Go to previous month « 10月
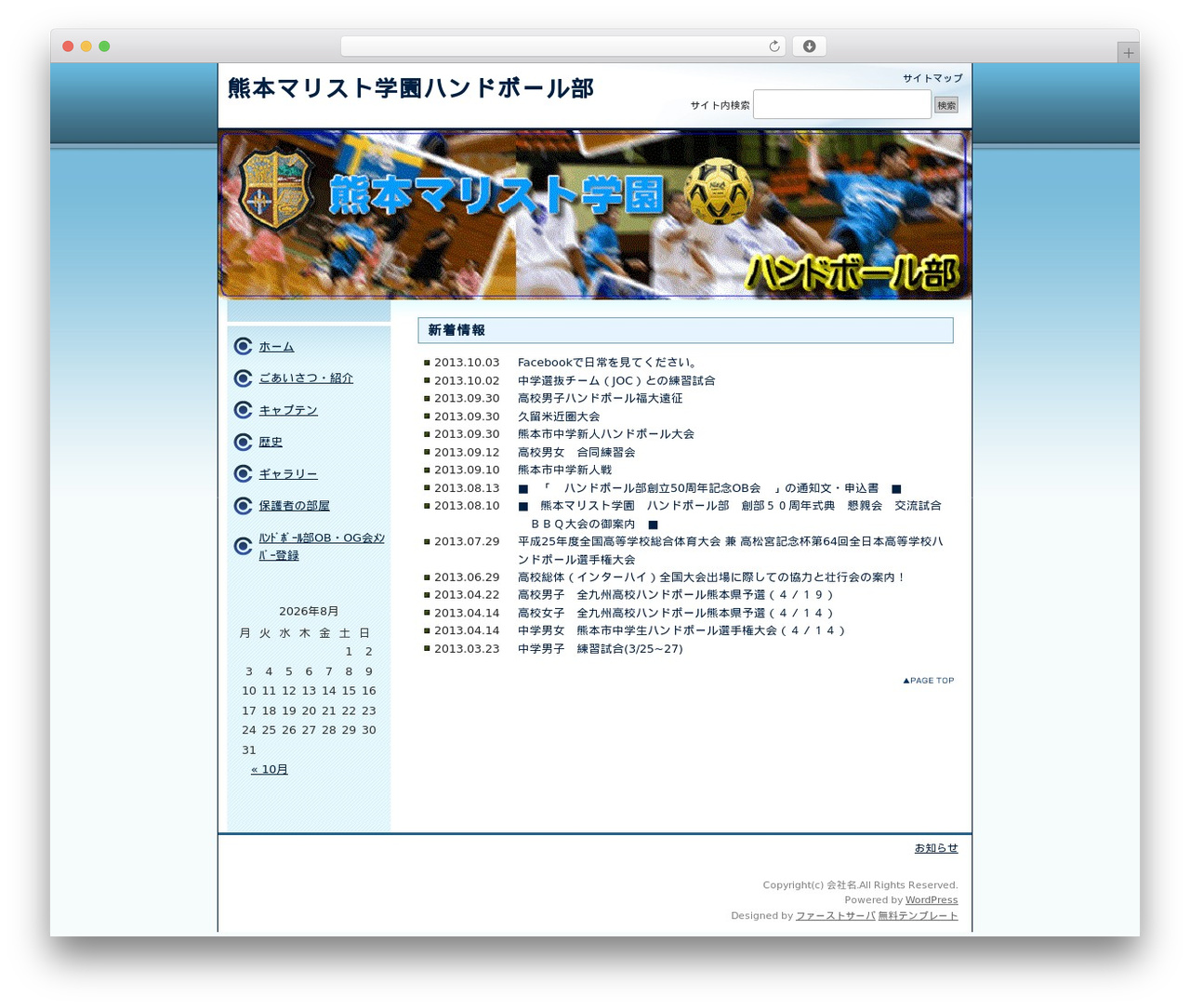Viewport: 1190px width, 1008px height. 270,770
